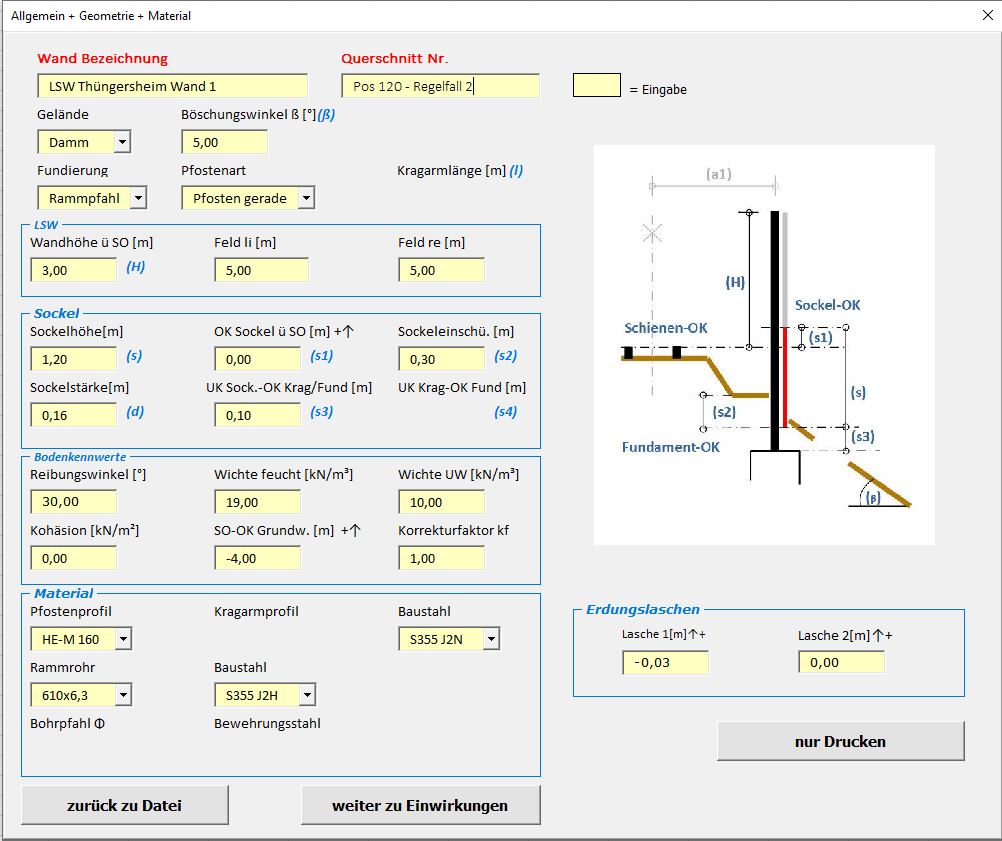The image size is (1002, 841).
Task: Edit the Querschnitt Nr. input field
Action: point(440,86)
